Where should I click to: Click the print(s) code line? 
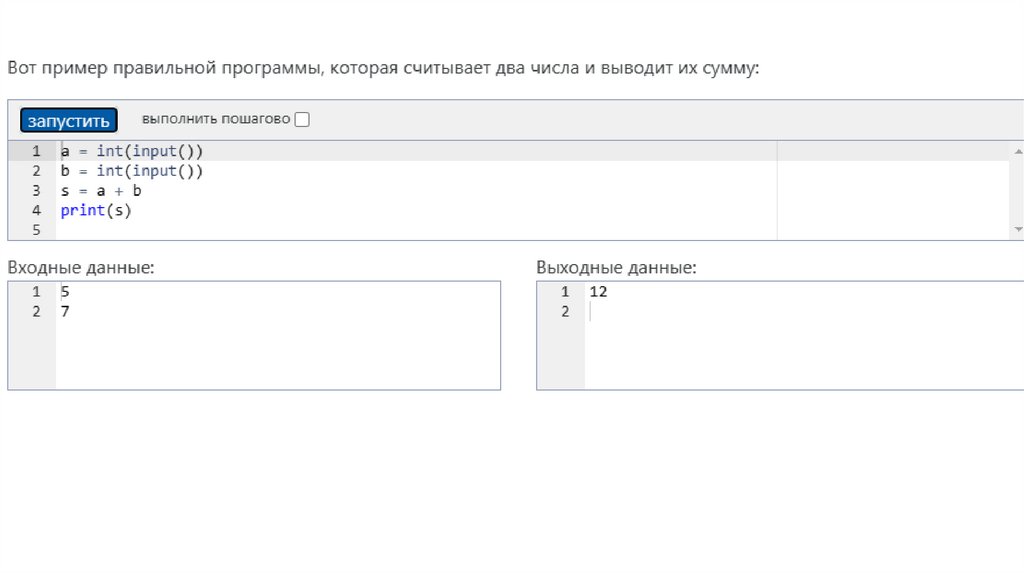click(96, 210)
